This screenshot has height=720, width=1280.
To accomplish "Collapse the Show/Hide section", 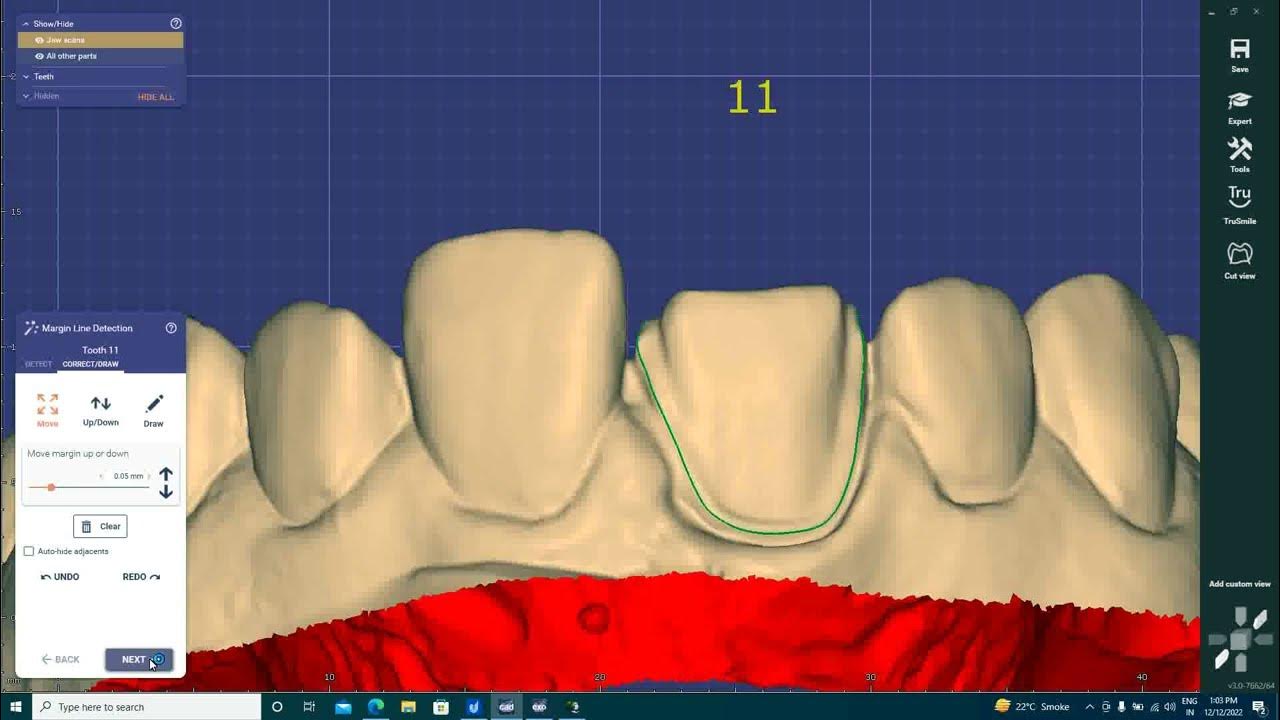I will point(26,23).
